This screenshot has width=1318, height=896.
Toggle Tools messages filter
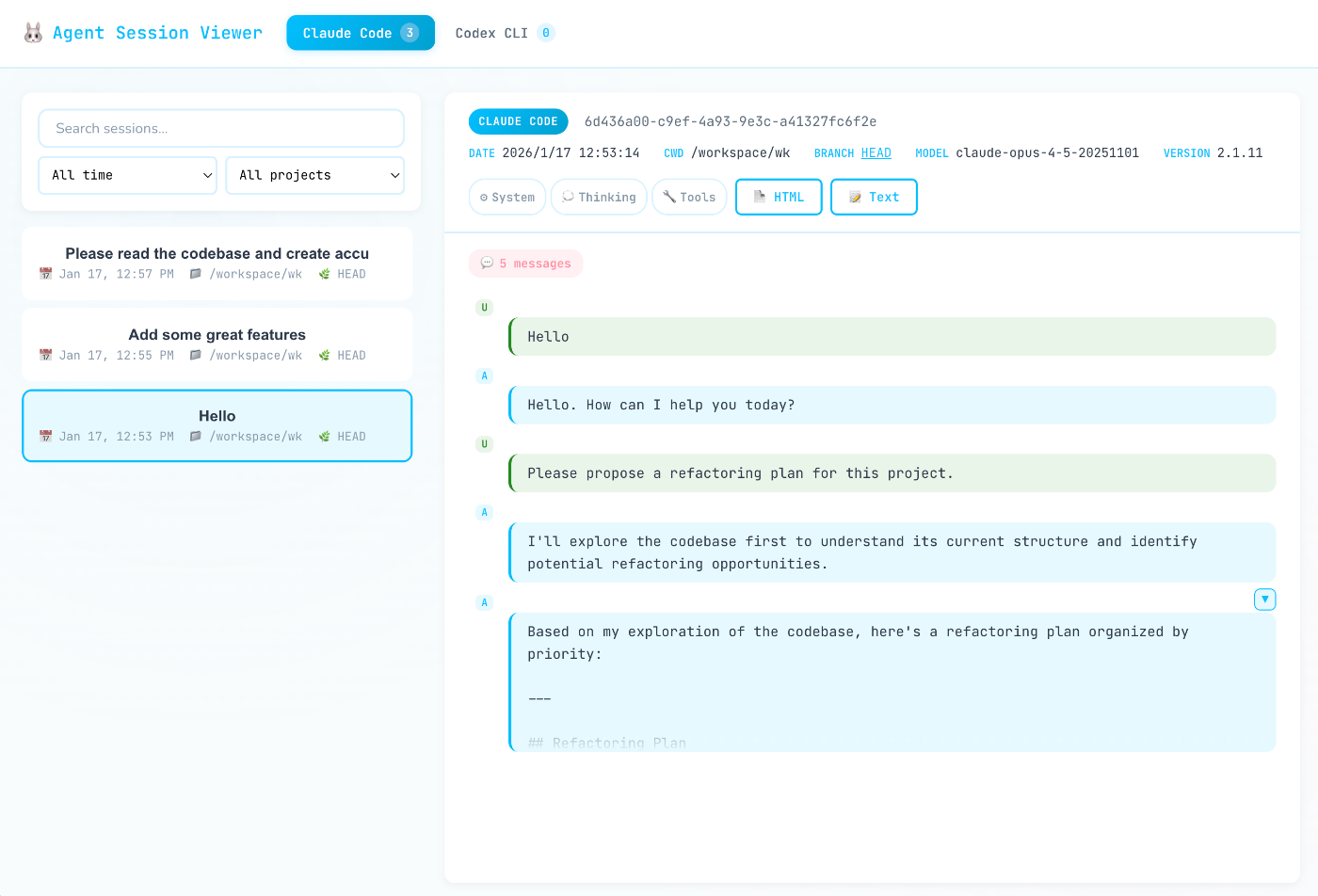689,197
